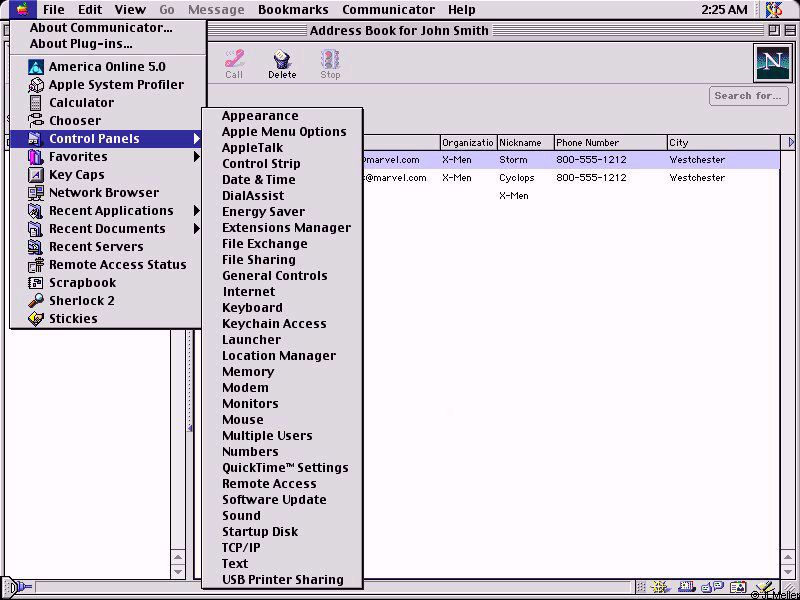Open the Bookmarks menu

pos(293,10)
